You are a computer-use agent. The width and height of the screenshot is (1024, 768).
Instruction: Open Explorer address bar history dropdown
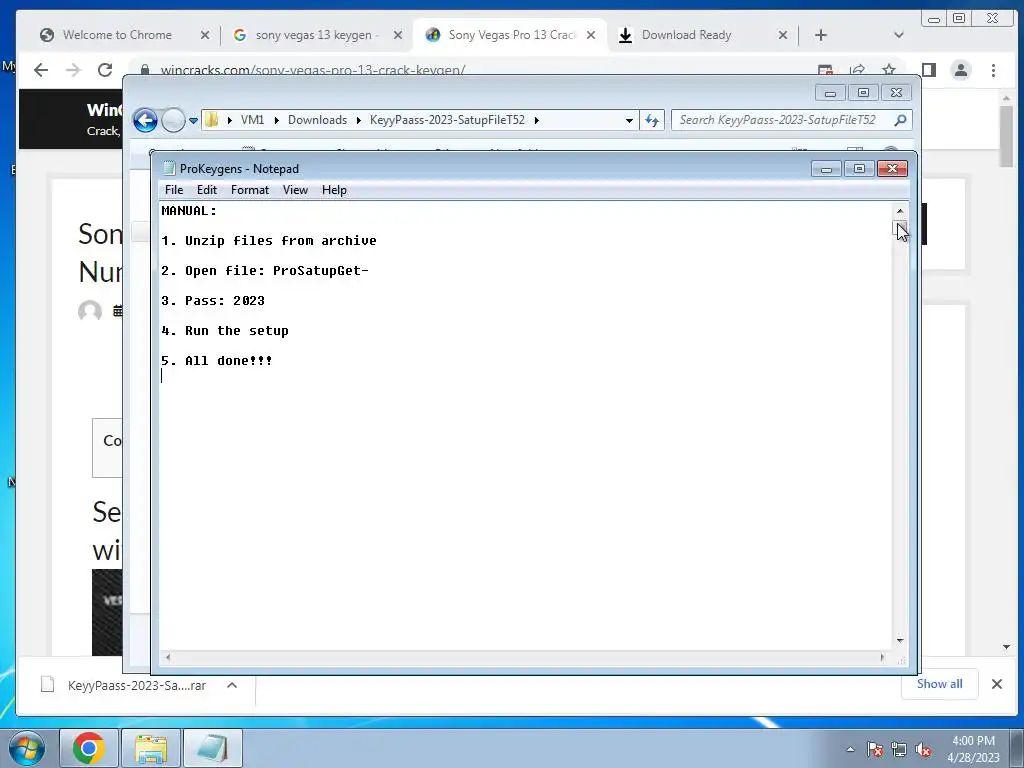pyautogui.click(x=629, y=121)
